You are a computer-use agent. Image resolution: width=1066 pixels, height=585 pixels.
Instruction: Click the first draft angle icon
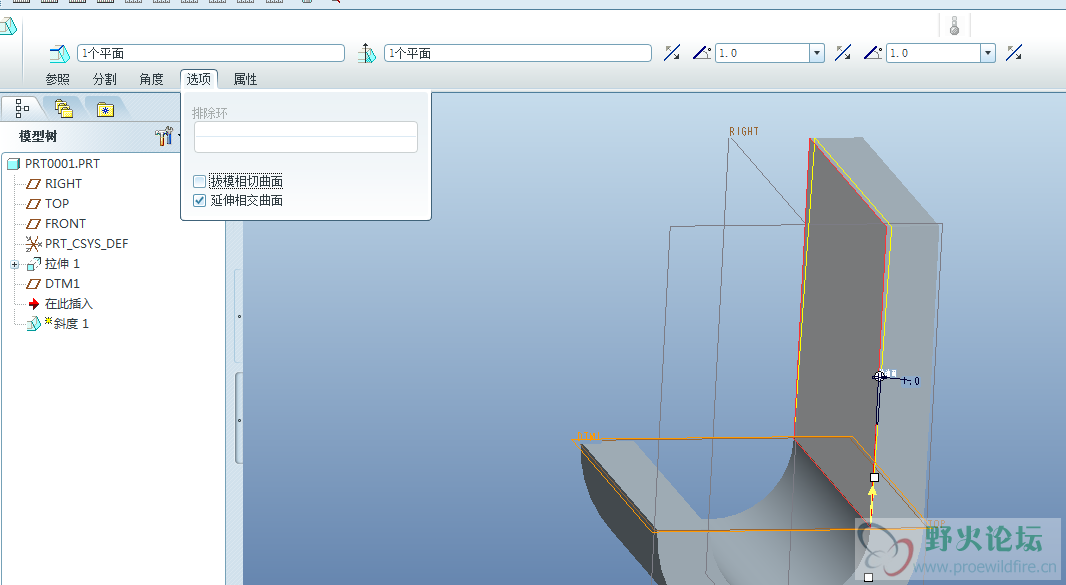click(702, 53)
